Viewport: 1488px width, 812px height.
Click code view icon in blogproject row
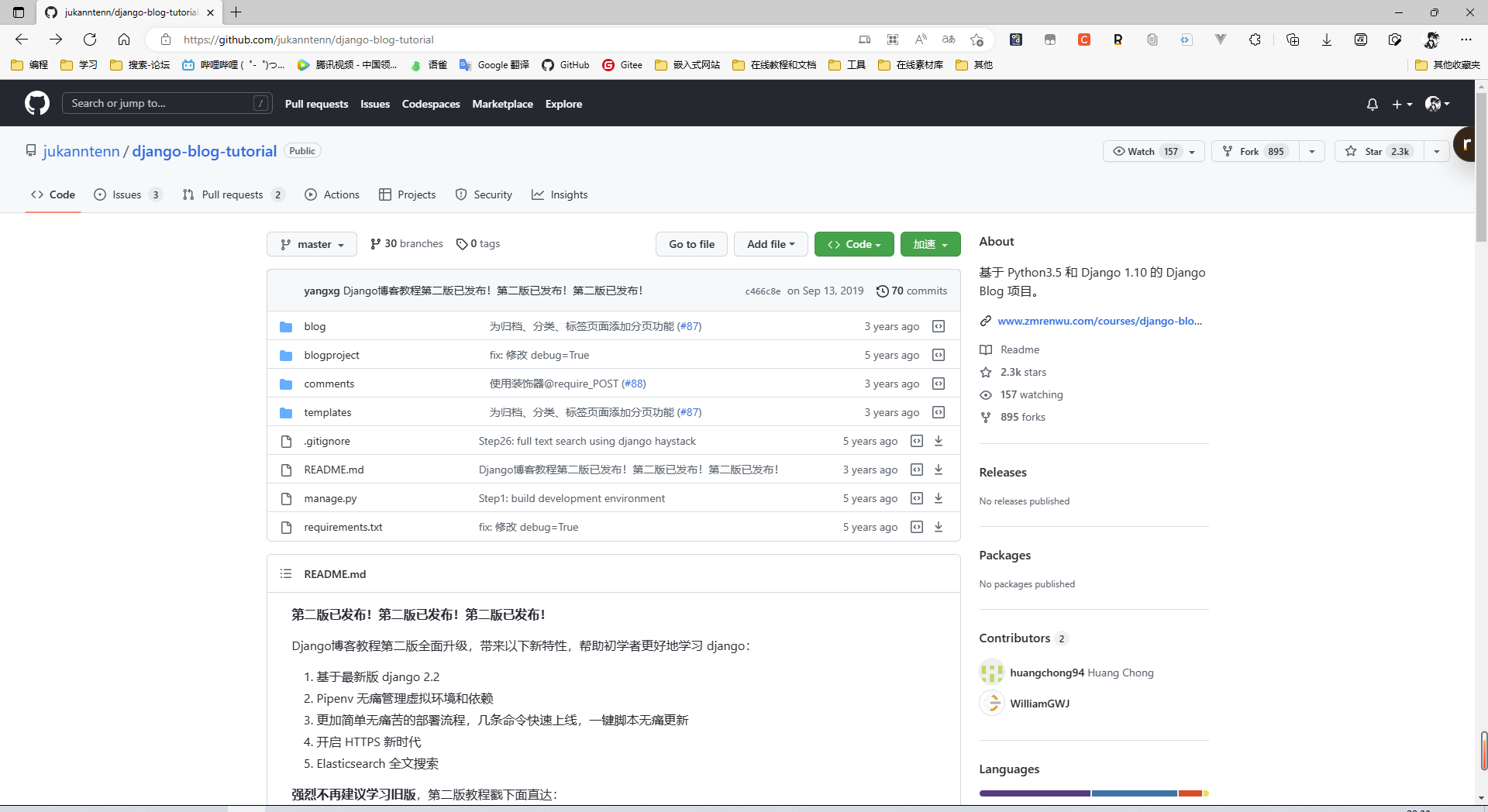click(x=939, y=355)
